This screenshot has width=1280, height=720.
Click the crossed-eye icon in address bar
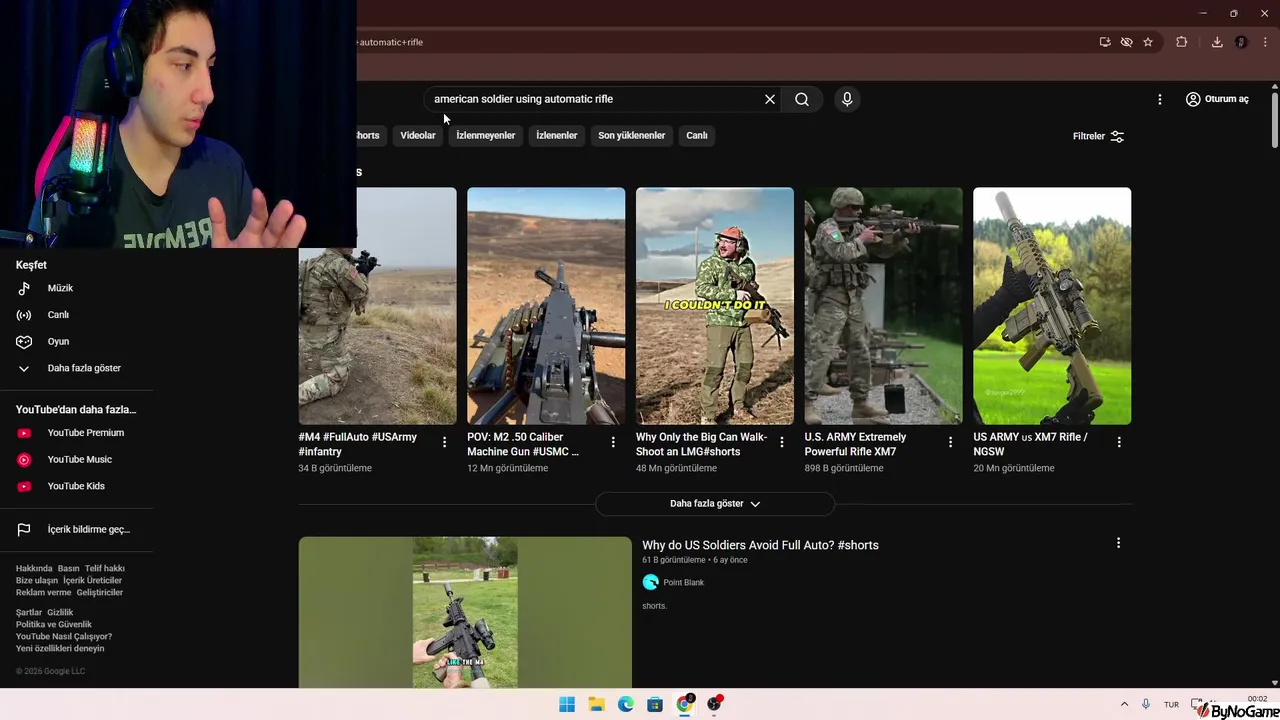1126,42
